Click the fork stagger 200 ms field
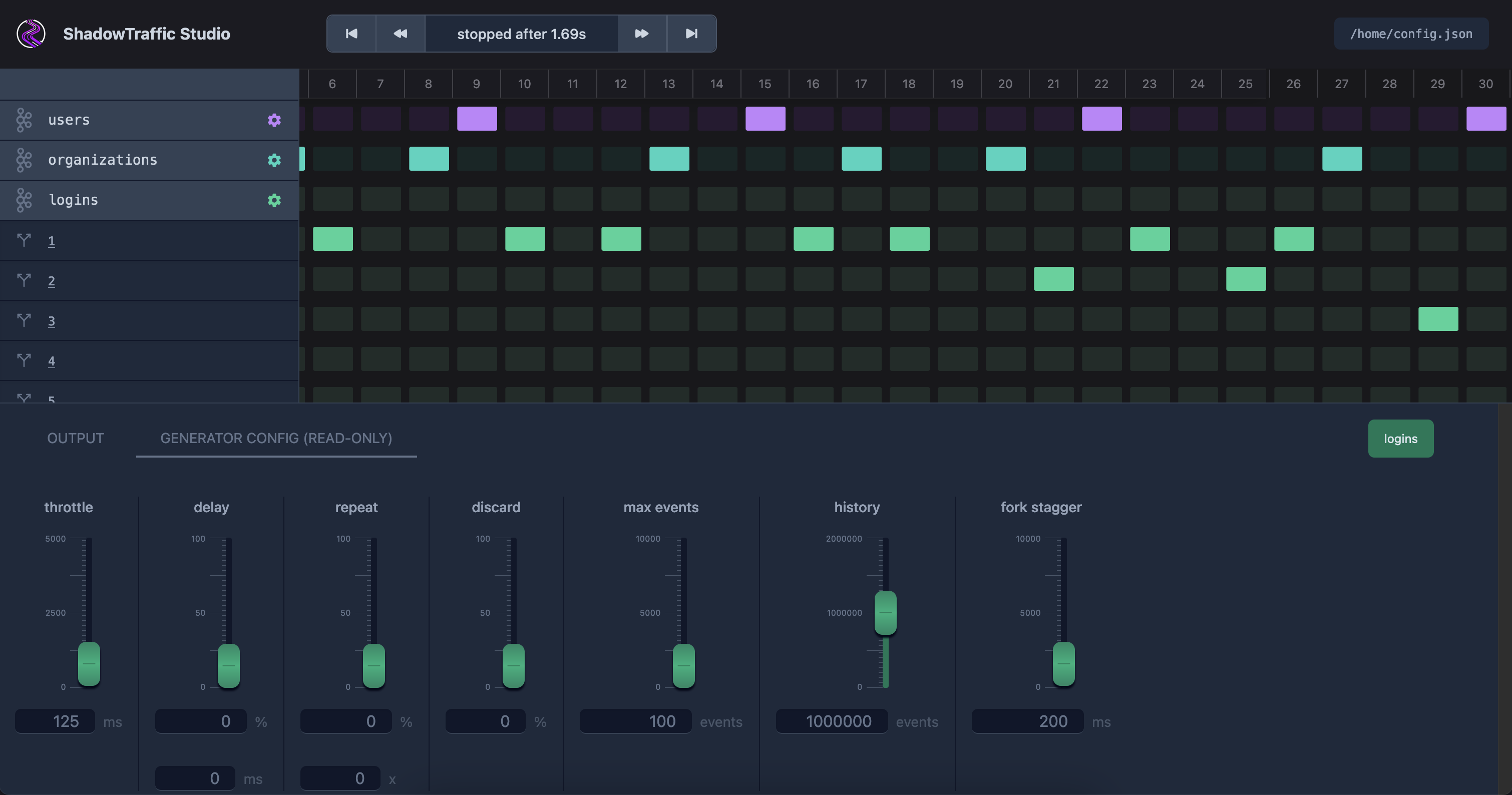The width and height of the screenshot is (1512, 795). 1028,721
